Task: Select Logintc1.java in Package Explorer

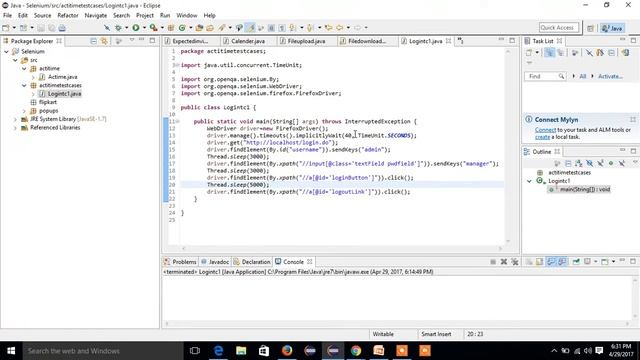Action: [x=64, y=94]
